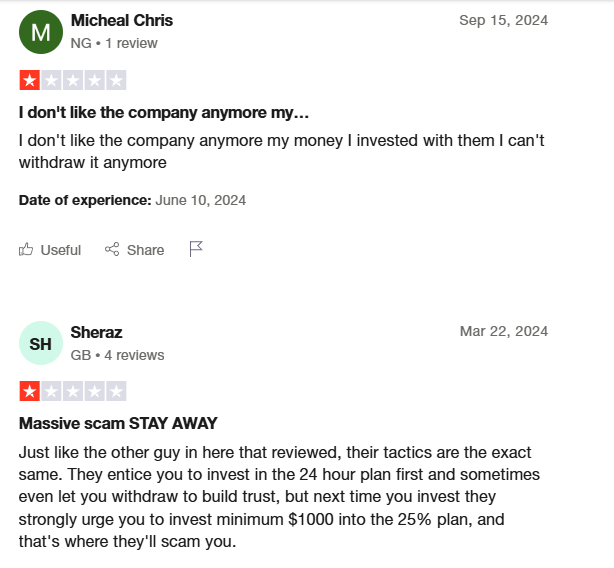Click the Sep 15, 2024 review date
The height and width of the screenshot is (568, 614).
pos(504,20)
